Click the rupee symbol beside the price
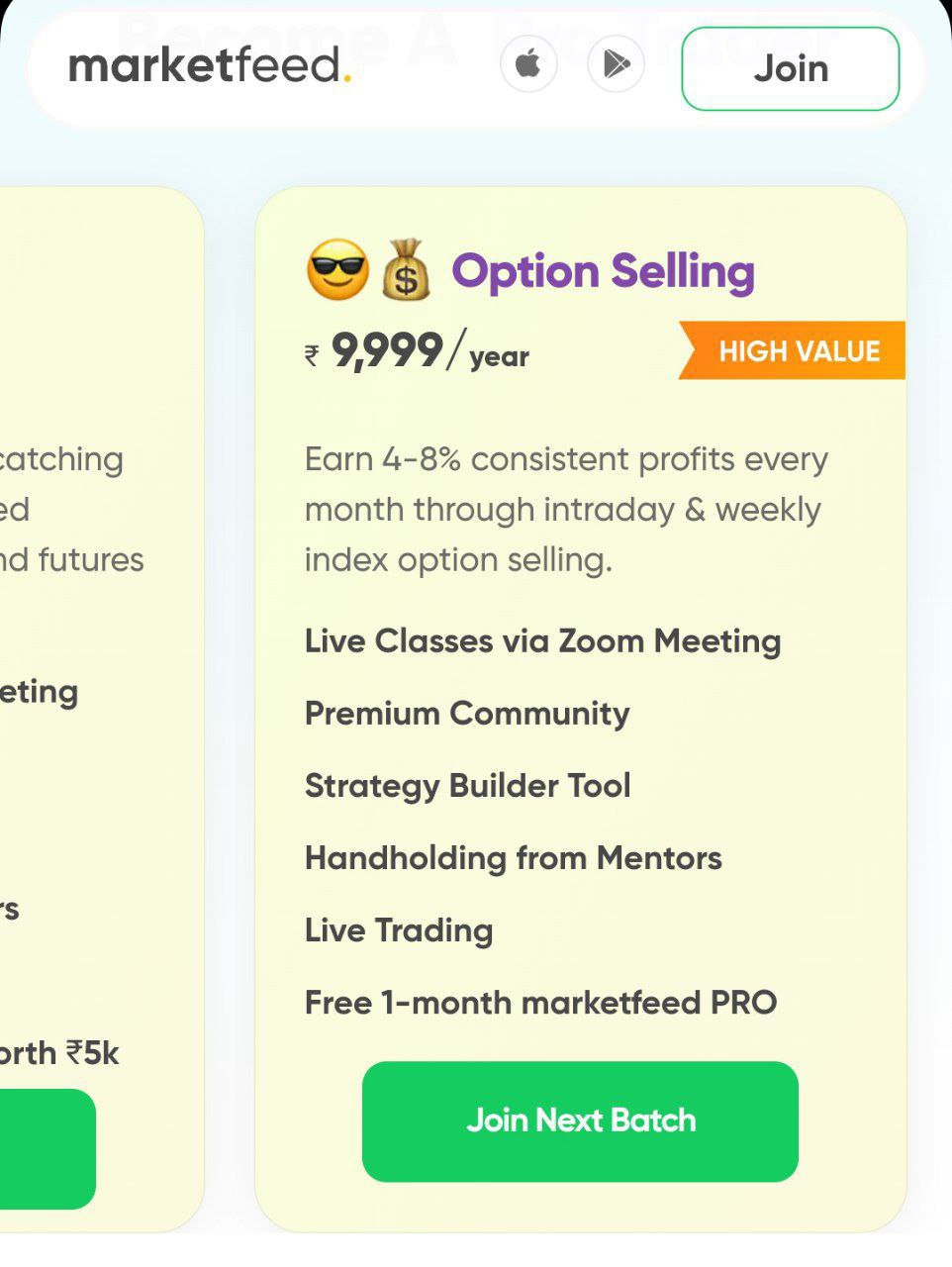Screen dimensions: 952x1267 tap(312, 355)
